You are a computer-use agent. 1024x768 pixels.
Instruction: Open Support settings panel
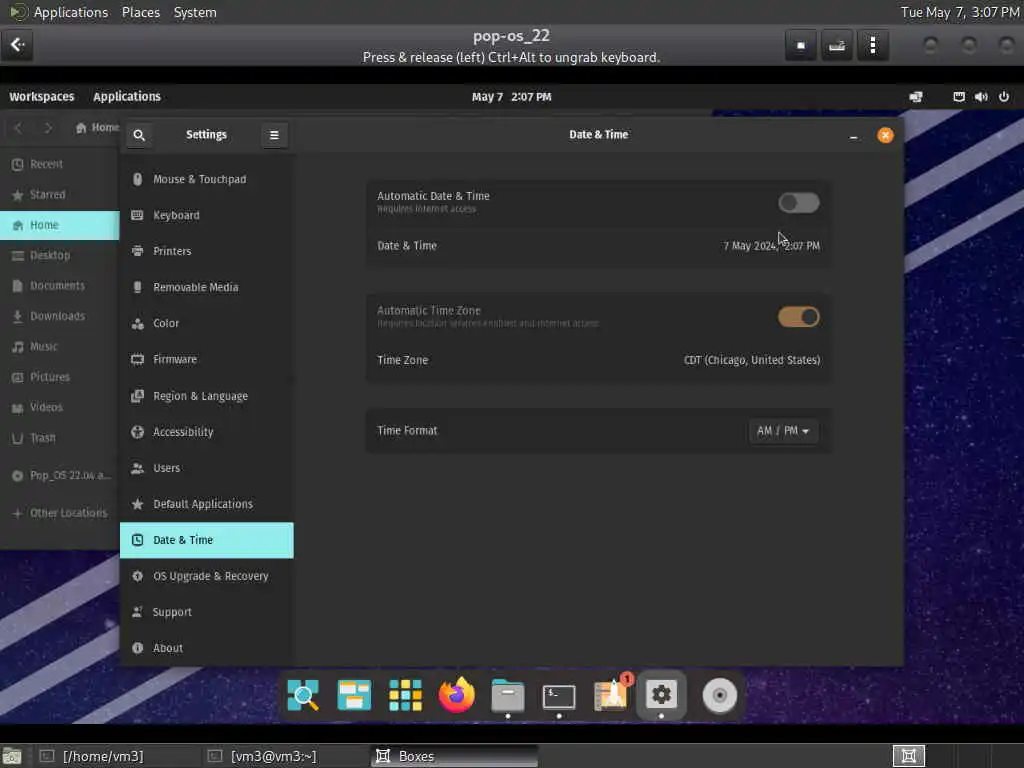click(x=207, y=612)
